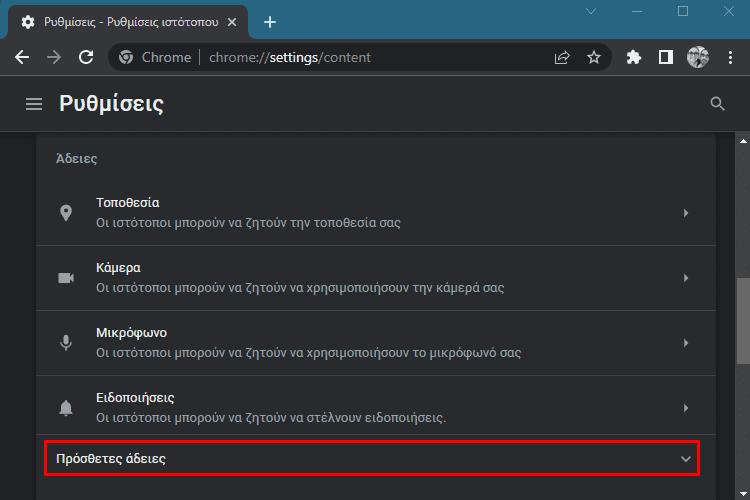Search settings with the magnifier icon
Screen dimensions: 750x500
pos(717,103)
